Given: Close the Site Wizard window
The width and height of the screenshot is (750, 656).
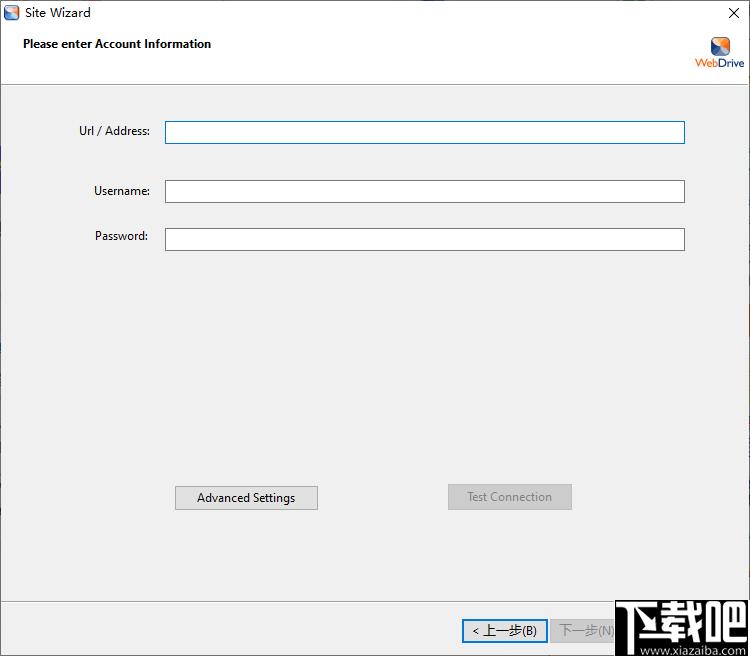Looking at the screenshot, I should [x=733, y=13].
